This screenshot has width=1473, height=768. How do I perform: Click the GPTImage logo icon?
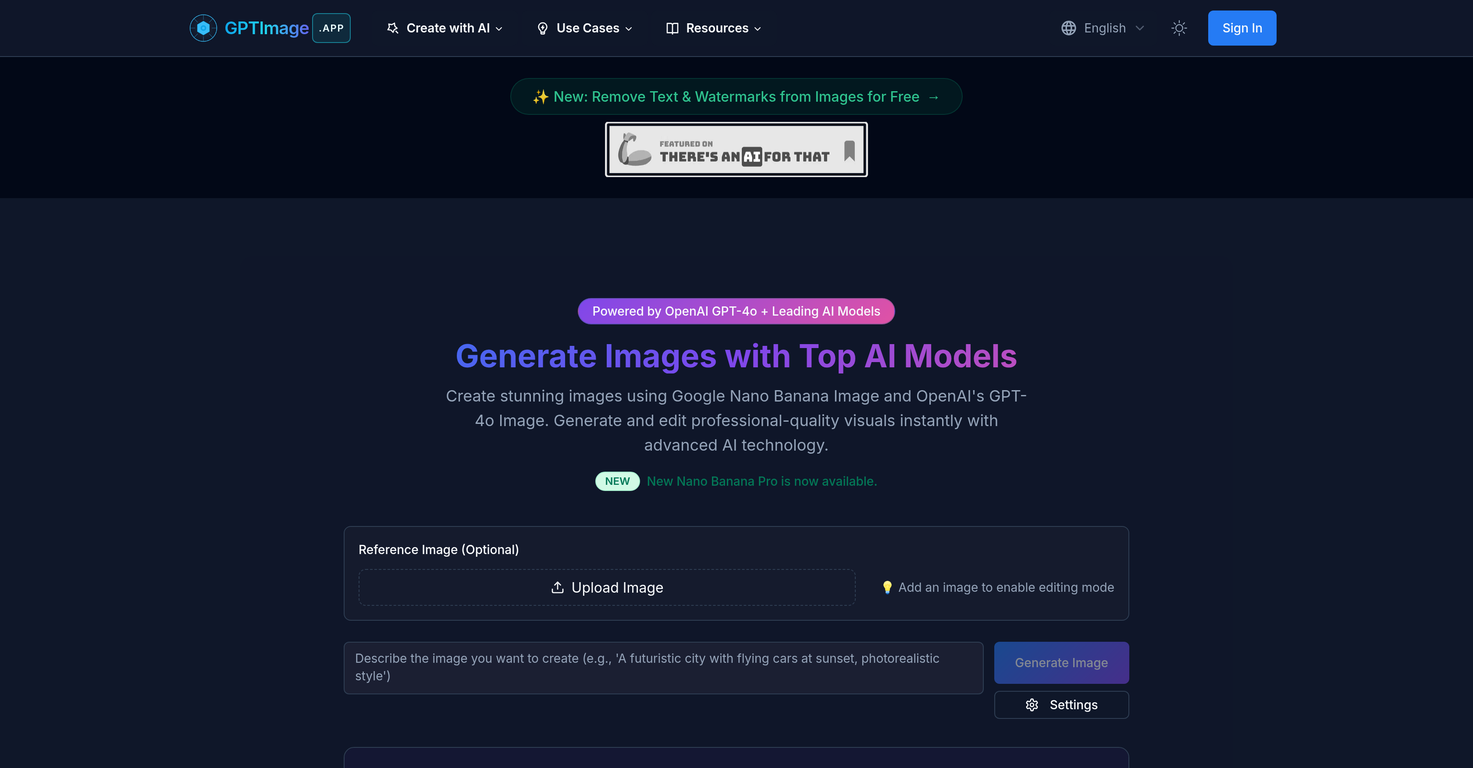click(203, 27)
